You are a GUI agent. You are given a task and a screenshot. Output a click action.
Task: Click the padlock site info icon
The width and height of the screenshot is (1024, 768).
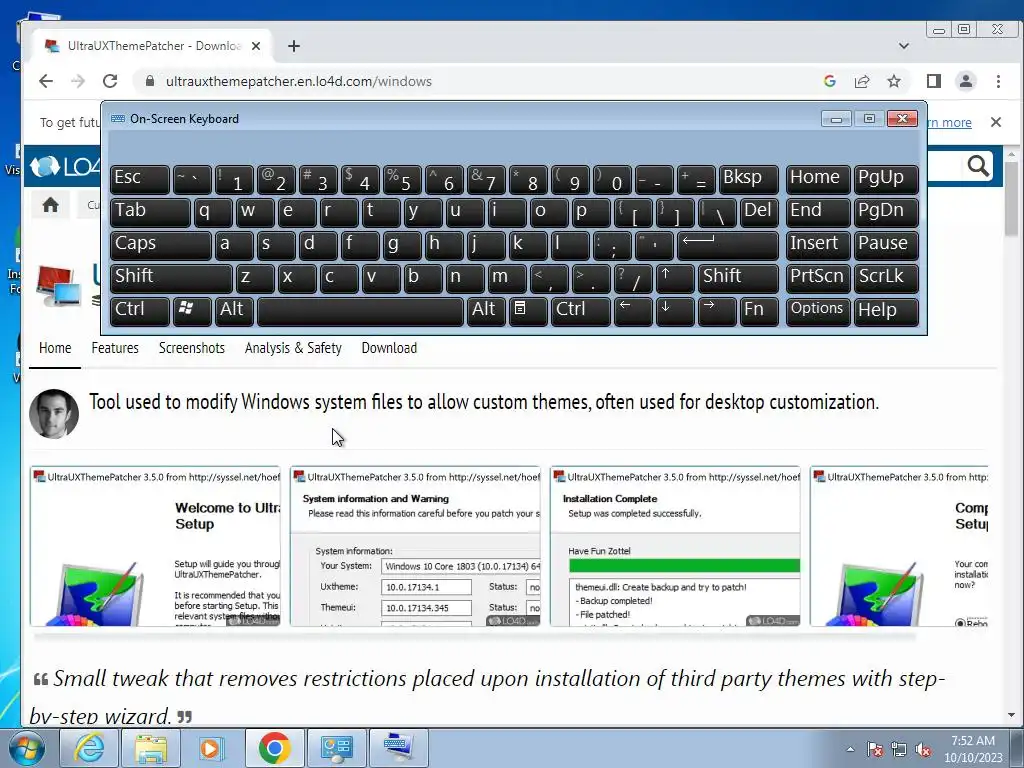pyautogui.click(x=150, y=81)
